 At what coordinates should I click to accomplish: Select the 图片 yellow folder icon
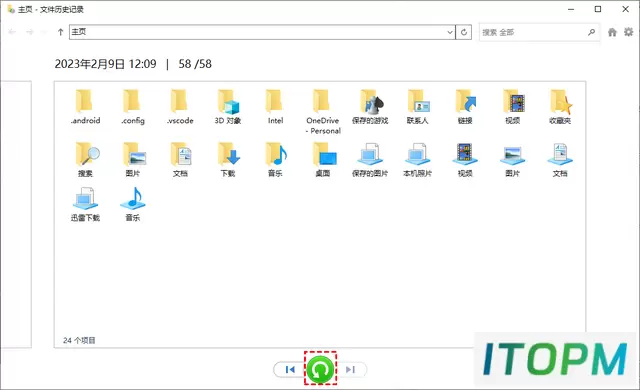tap(133, 160)
